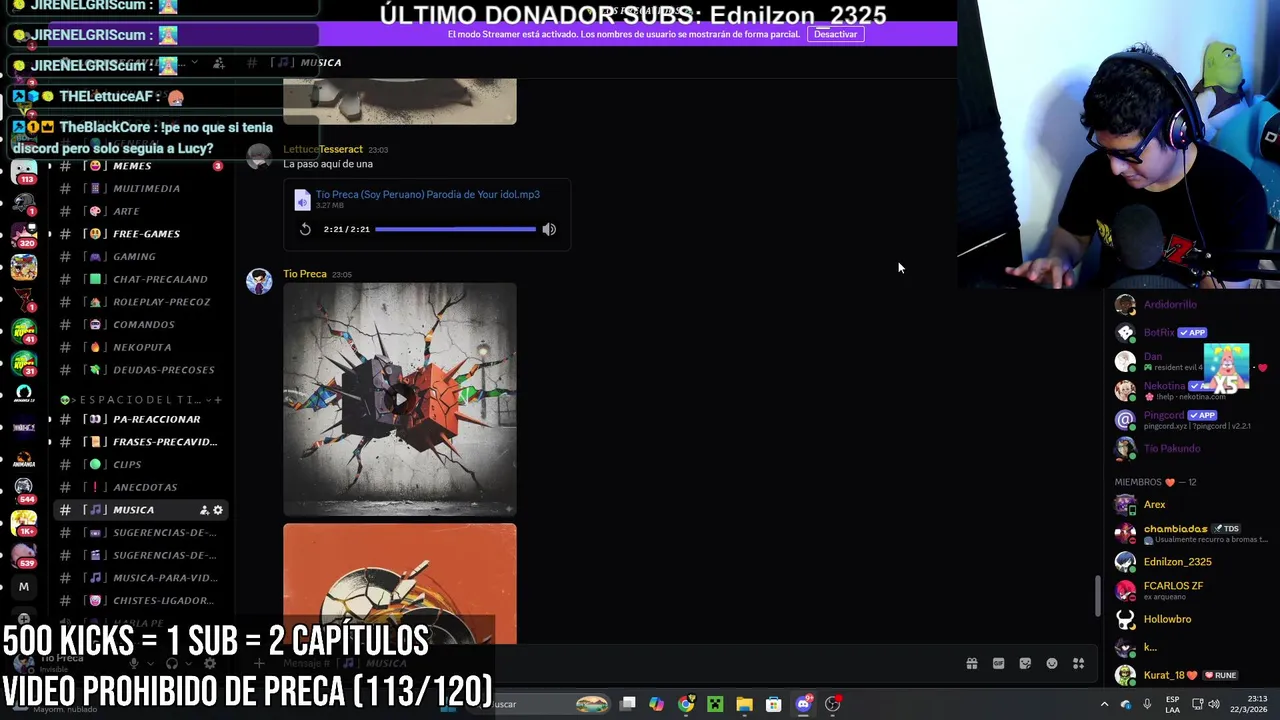Open the ROLEPLAY-PRECOZ channel

point(140,302)
